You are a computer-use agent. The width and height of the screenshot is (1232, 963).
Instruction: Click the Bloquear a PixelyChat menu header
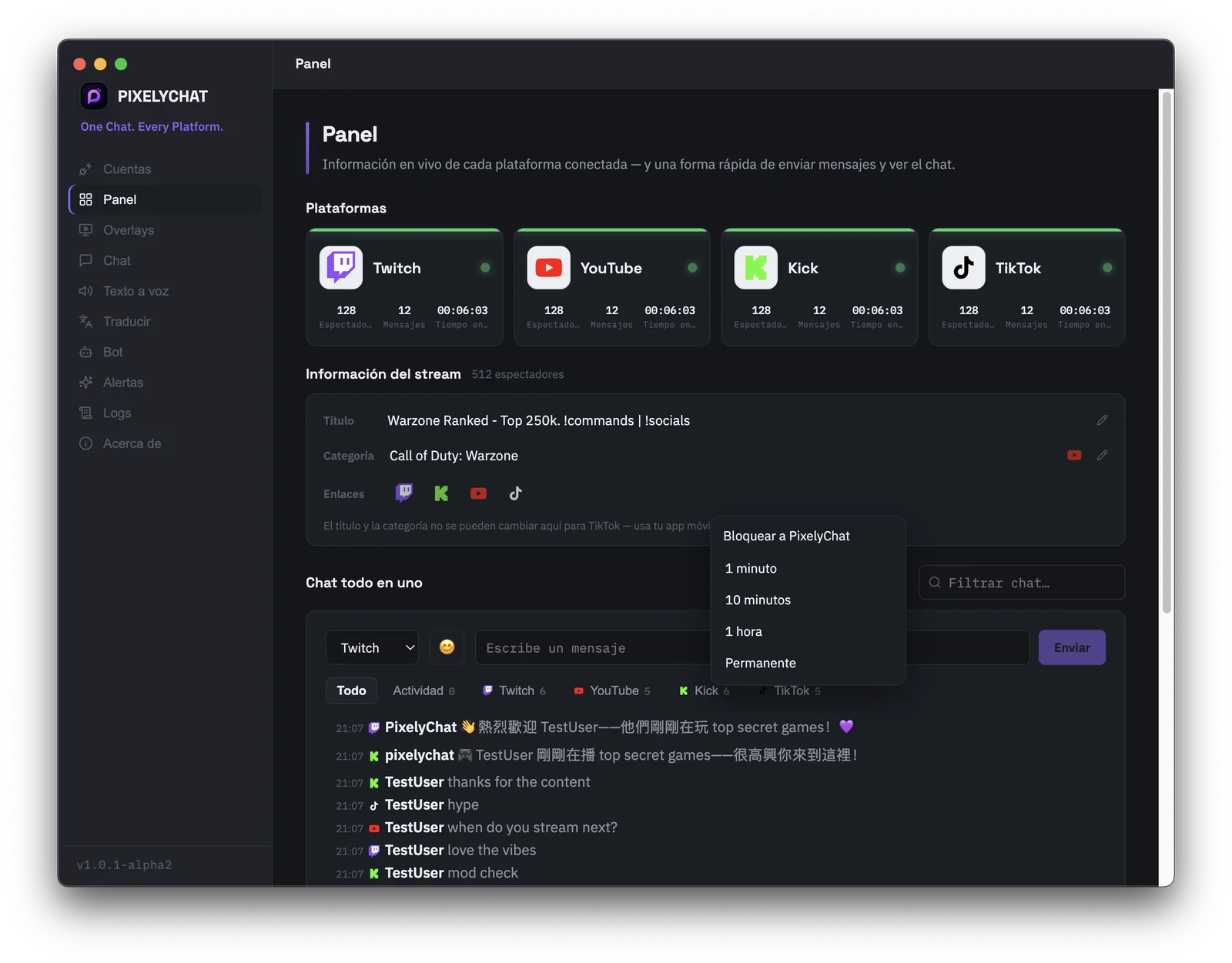pos(786,537)
